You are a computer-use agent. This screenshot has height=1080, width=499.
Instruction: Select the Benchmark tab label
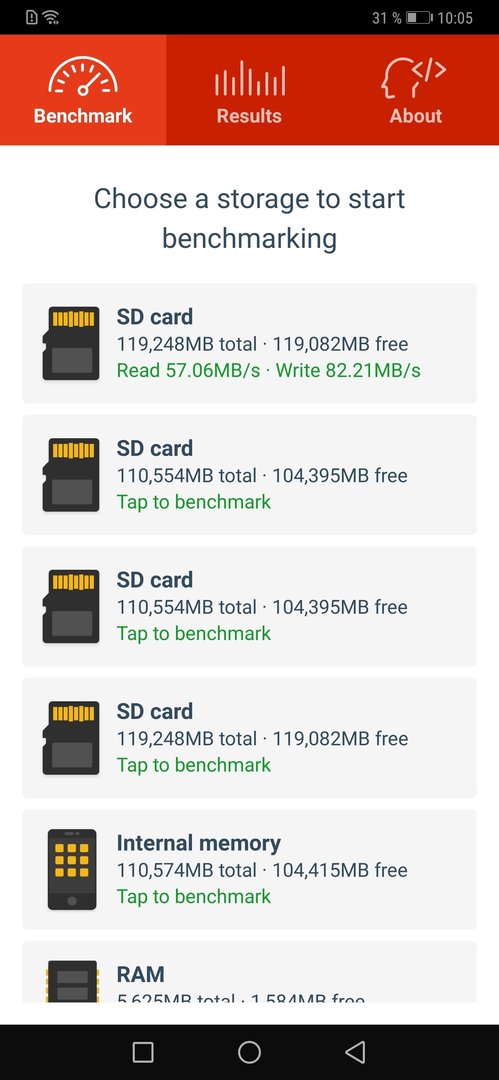(83, 116)
